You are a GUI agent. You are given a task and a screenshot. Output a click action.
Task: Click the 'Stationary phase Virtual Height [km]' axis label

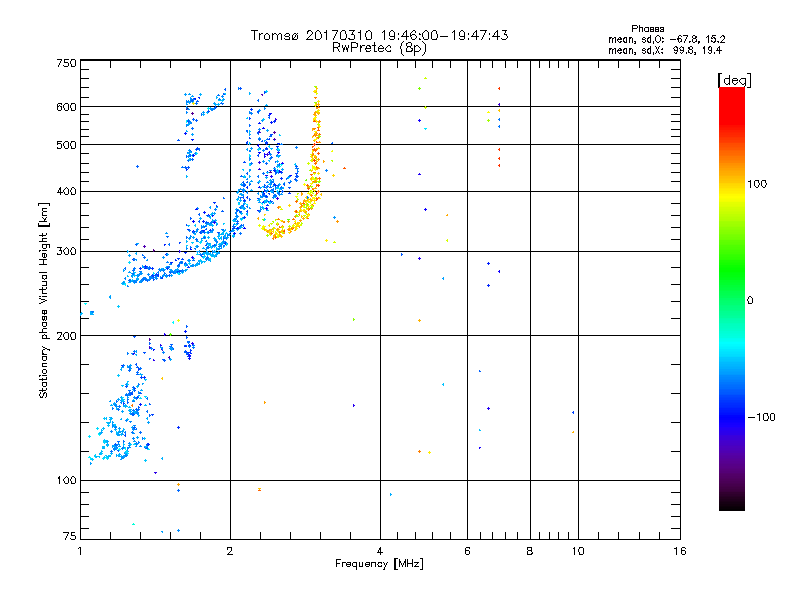44,300
